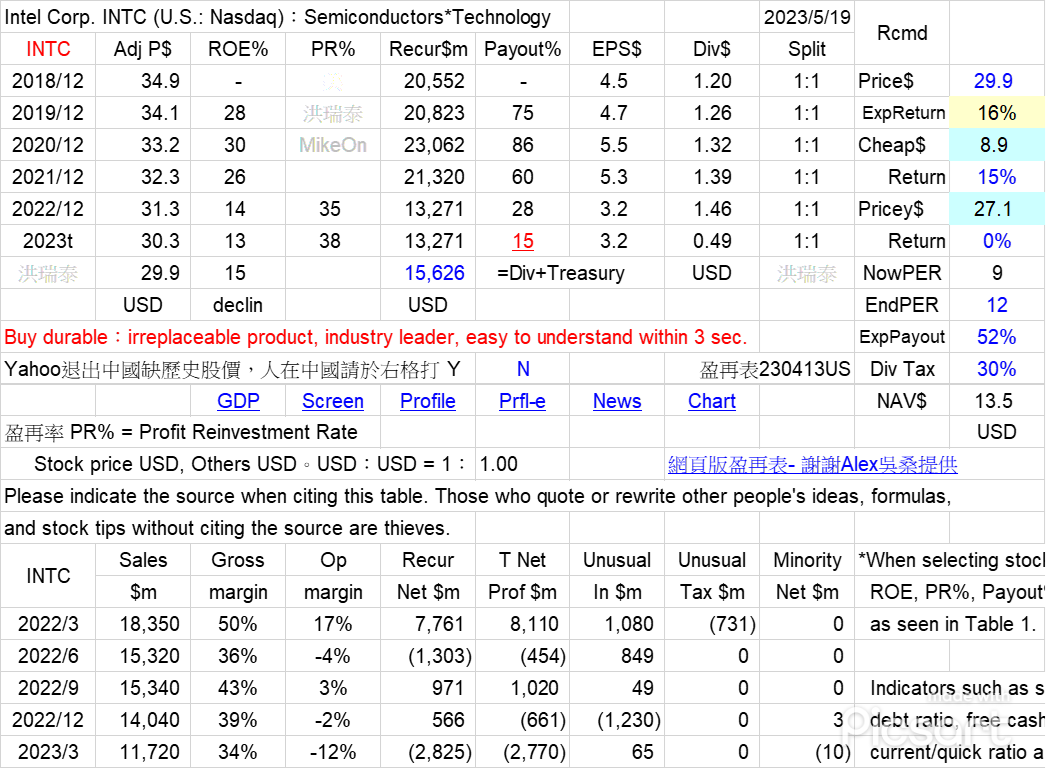Open the web version link by Alex
1046x769 pixels.
pos(813,464)
